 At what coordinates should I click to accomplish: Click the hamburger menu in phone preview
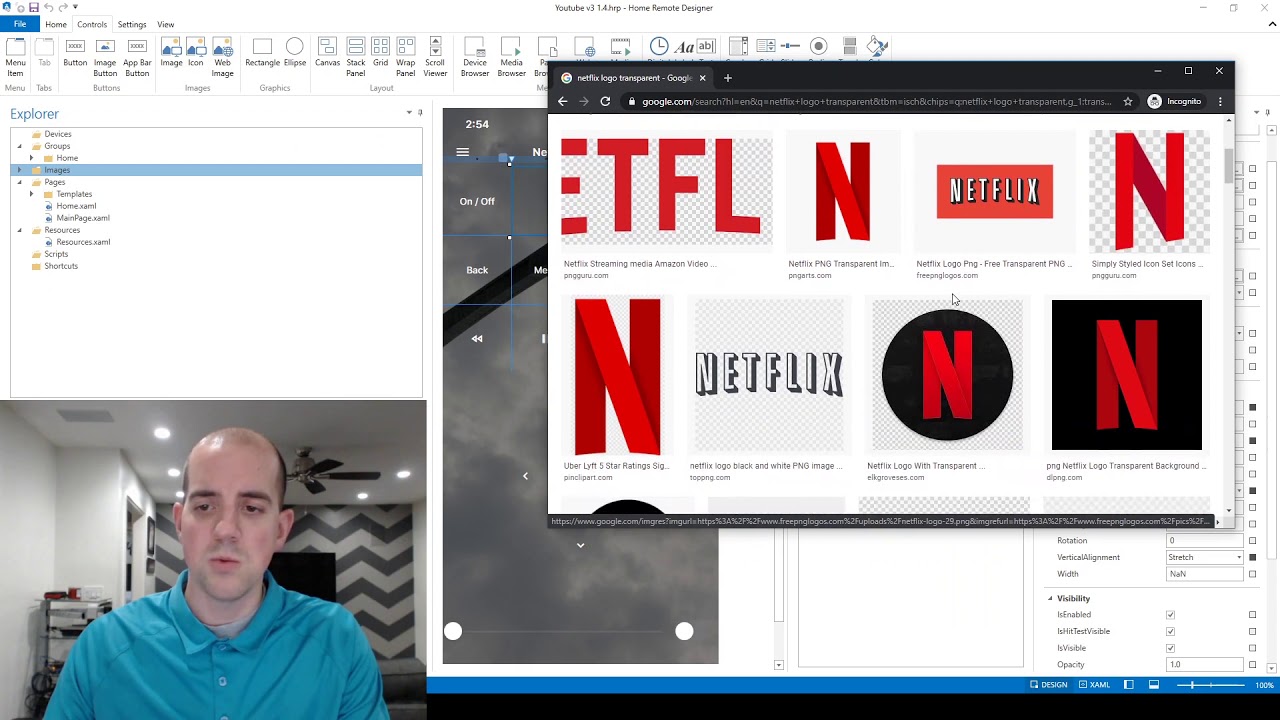462,152
